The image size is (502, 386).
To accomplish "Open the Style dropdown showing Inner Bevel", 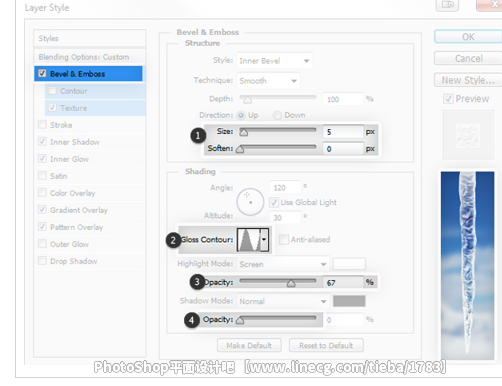I will pyautogui.click(x=274, y=61).
